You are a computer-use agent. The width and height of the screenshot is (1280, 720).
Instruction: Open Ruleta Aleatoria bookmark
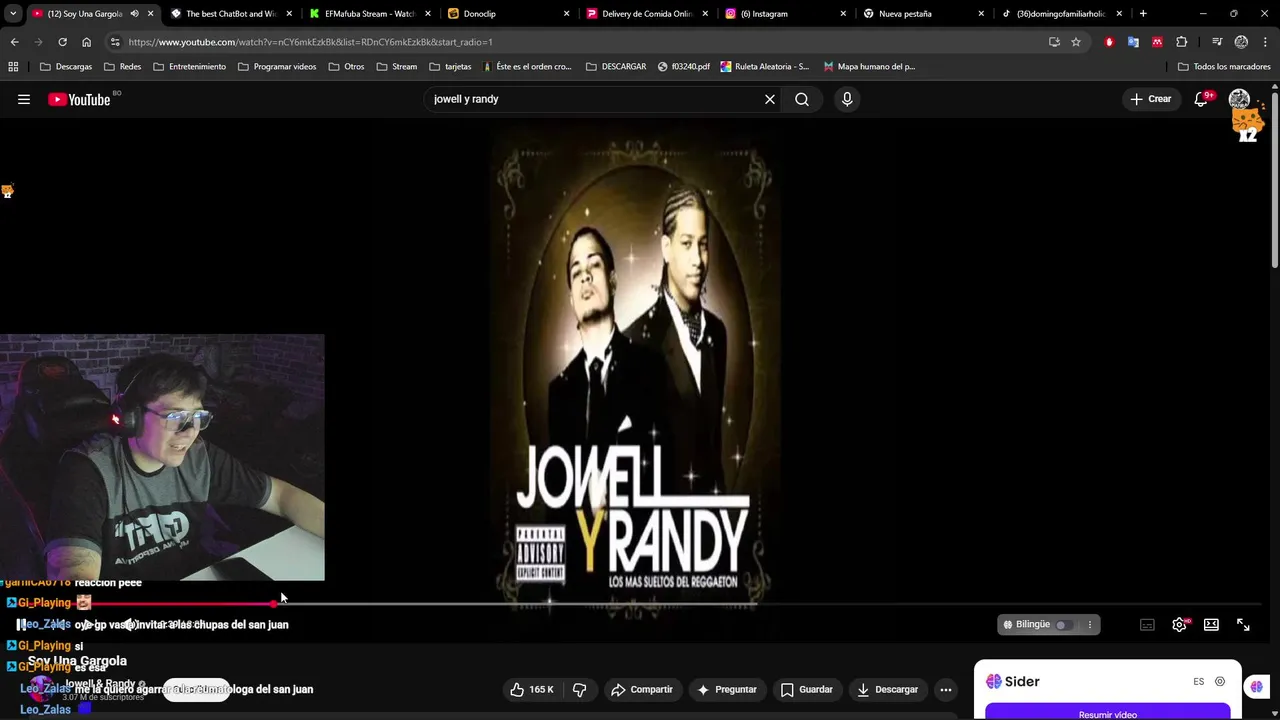pos(765,66)
